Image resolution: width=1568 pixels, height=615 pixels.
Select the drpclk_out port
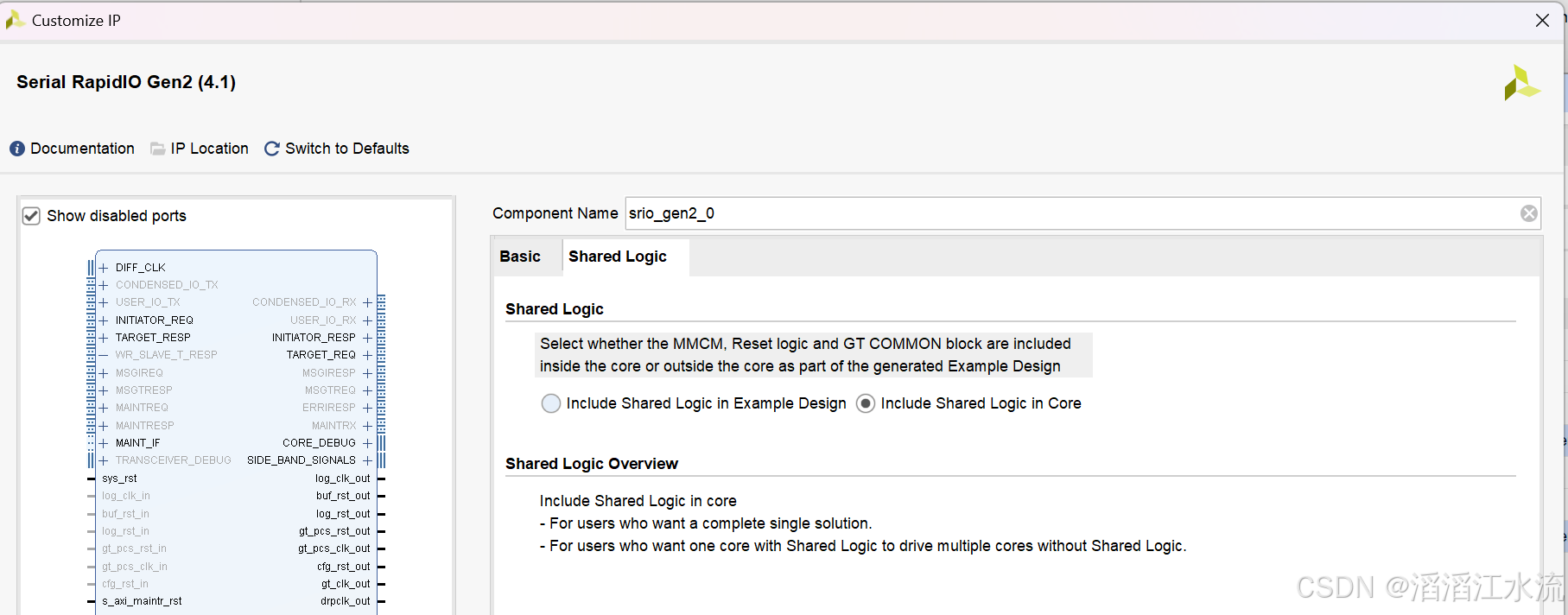coord(346,601)
